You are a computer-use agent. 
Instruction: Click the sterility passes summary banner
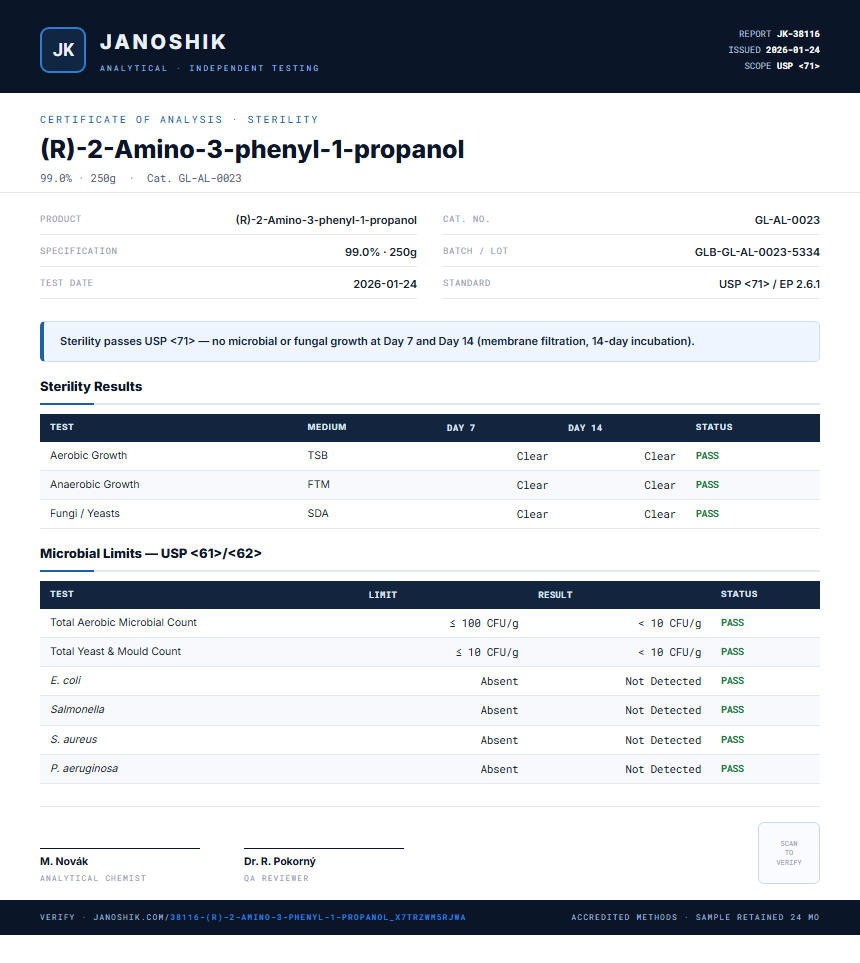click(429, 341)
